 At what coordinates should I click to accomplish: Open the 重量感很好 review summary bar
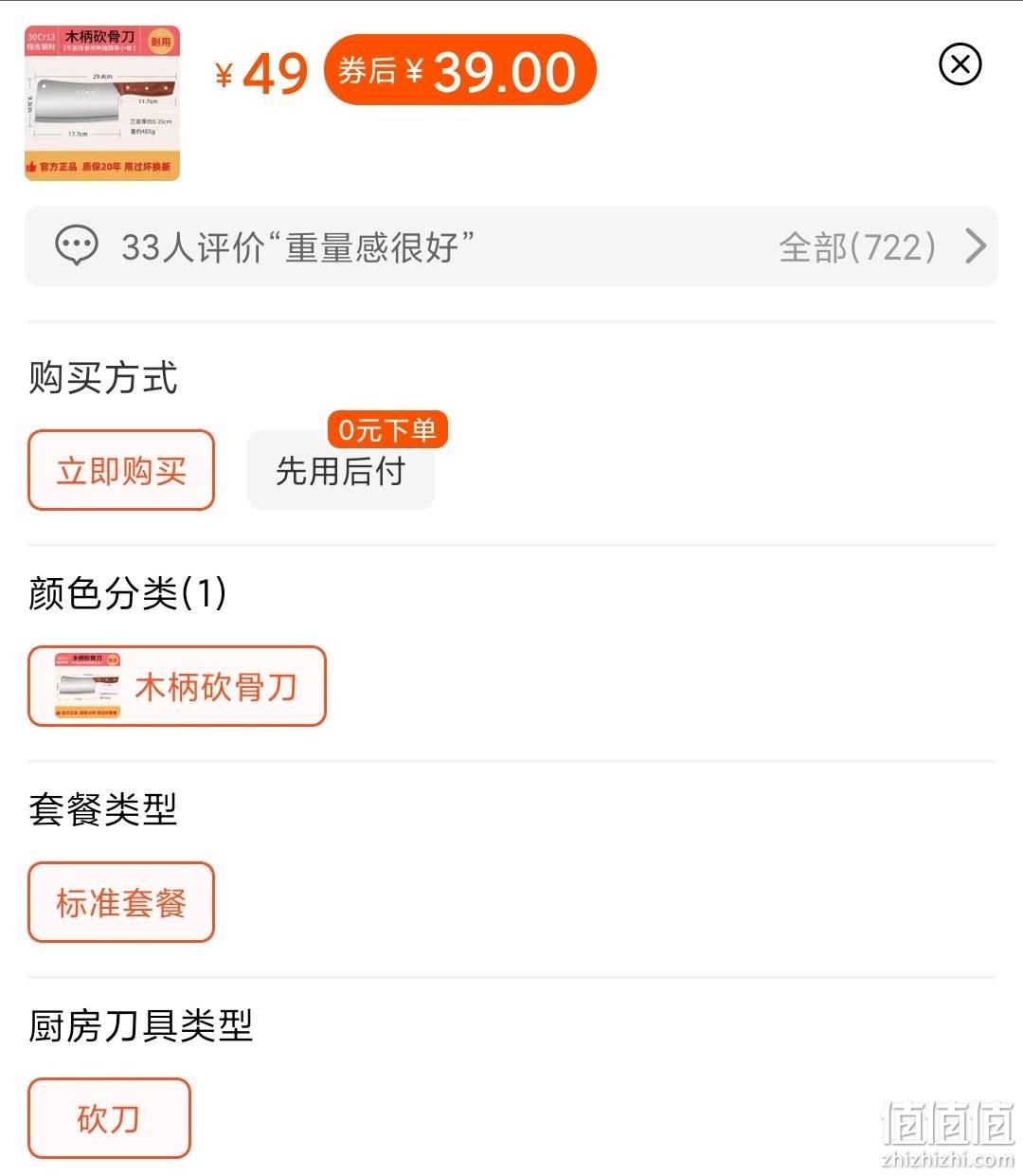(511, 246)
